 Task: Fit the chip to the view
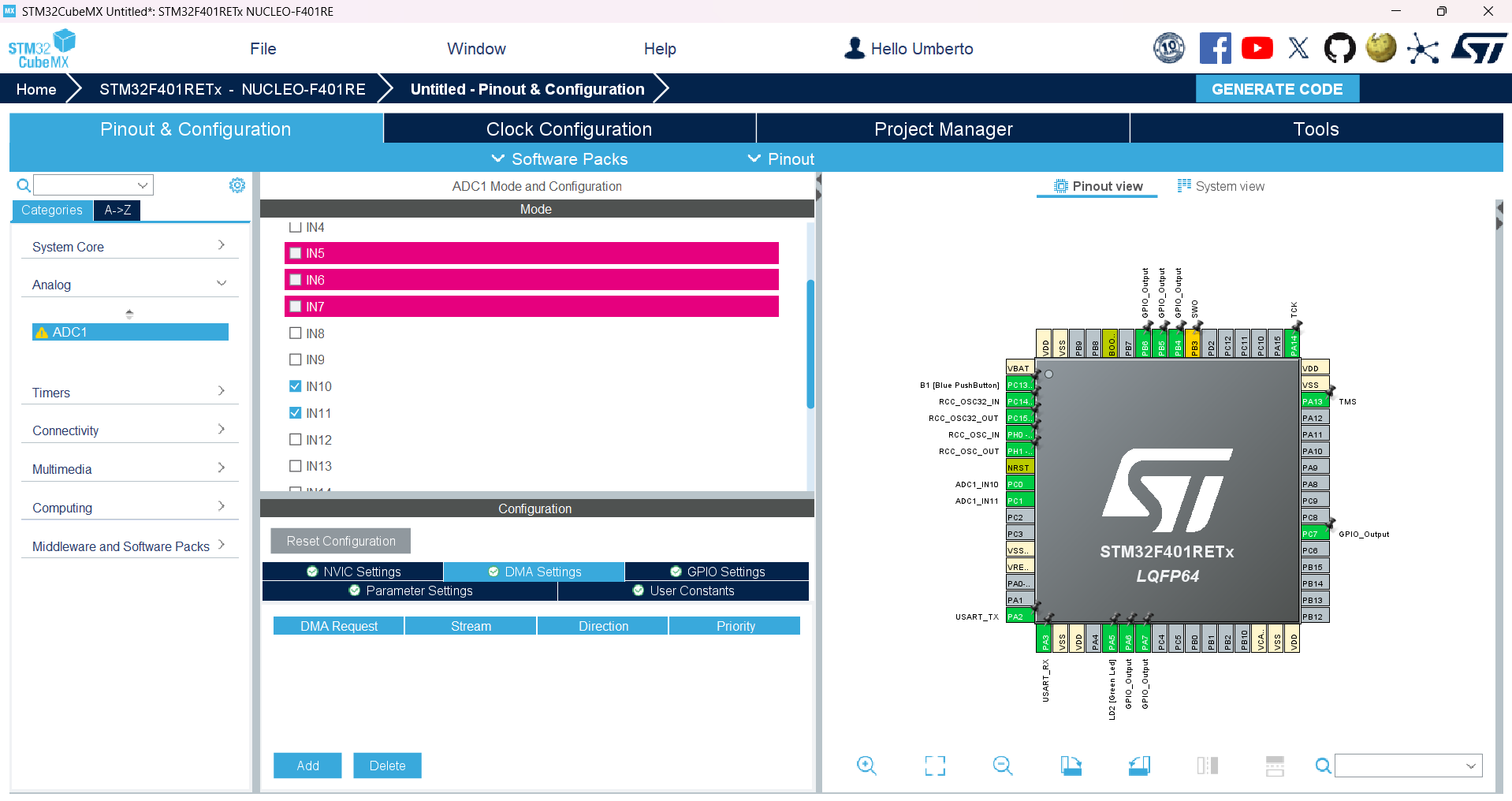935,766
